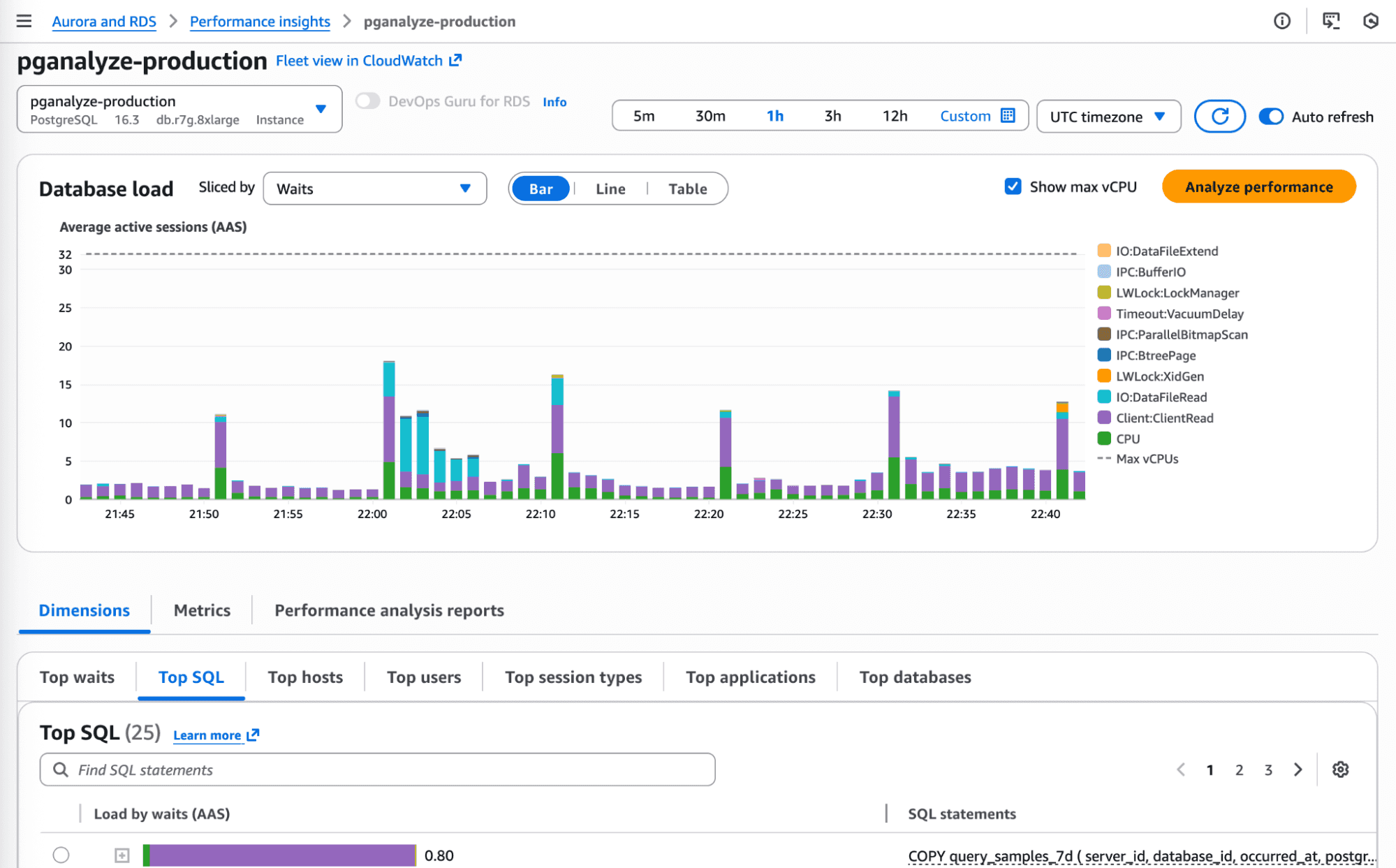The width and height of the screenshot is (1396, 868).
Task: Switch to the Metrics tab
Action: click(x=202, y=610)
